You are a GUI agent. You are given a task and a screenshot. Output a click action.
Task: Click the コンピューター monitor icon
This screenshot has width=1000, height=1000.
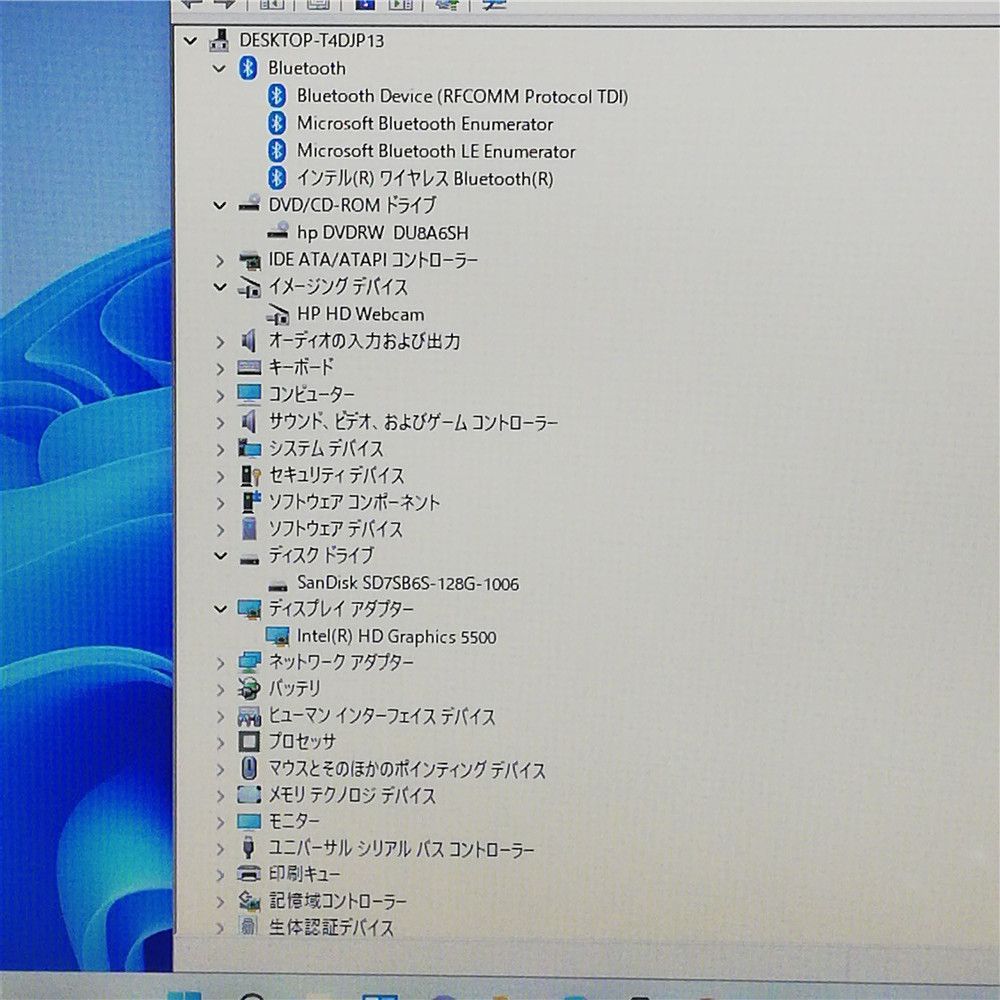pyautogui.click(x=249, y=394)
